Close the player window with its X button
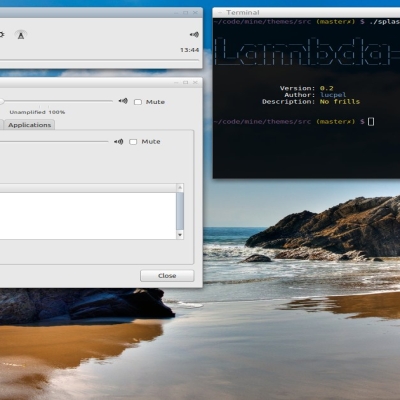The height and width of the screenshot is (400, 400). pos(195,13)
